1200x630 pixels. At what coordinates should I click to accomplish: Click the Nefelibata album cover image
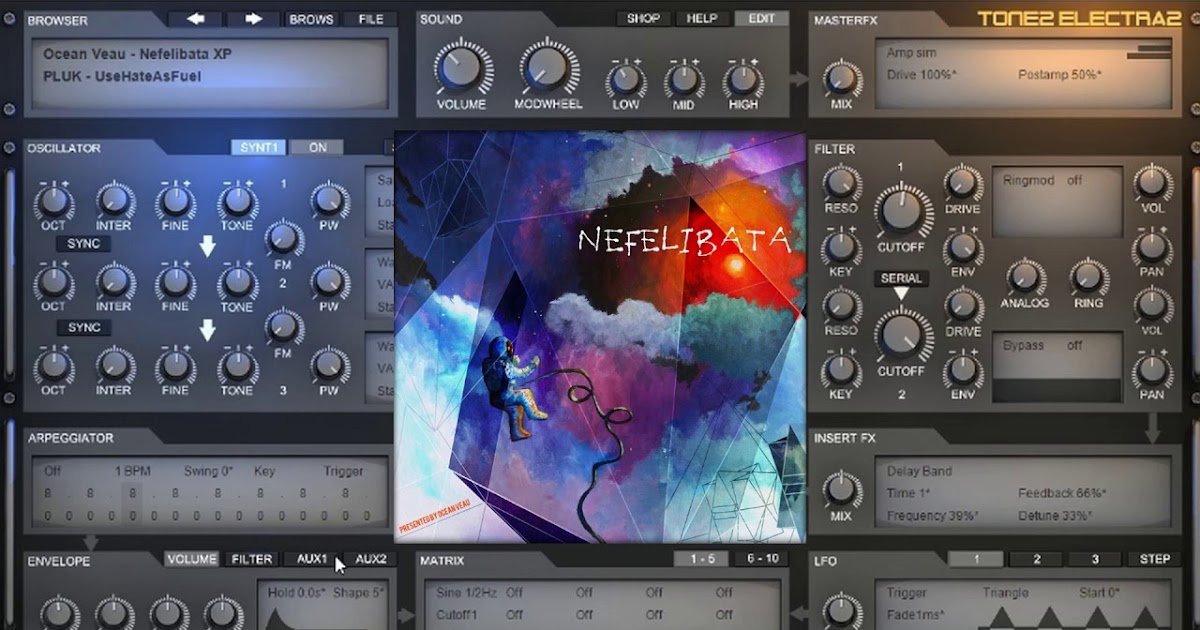[x=600, y=337]
